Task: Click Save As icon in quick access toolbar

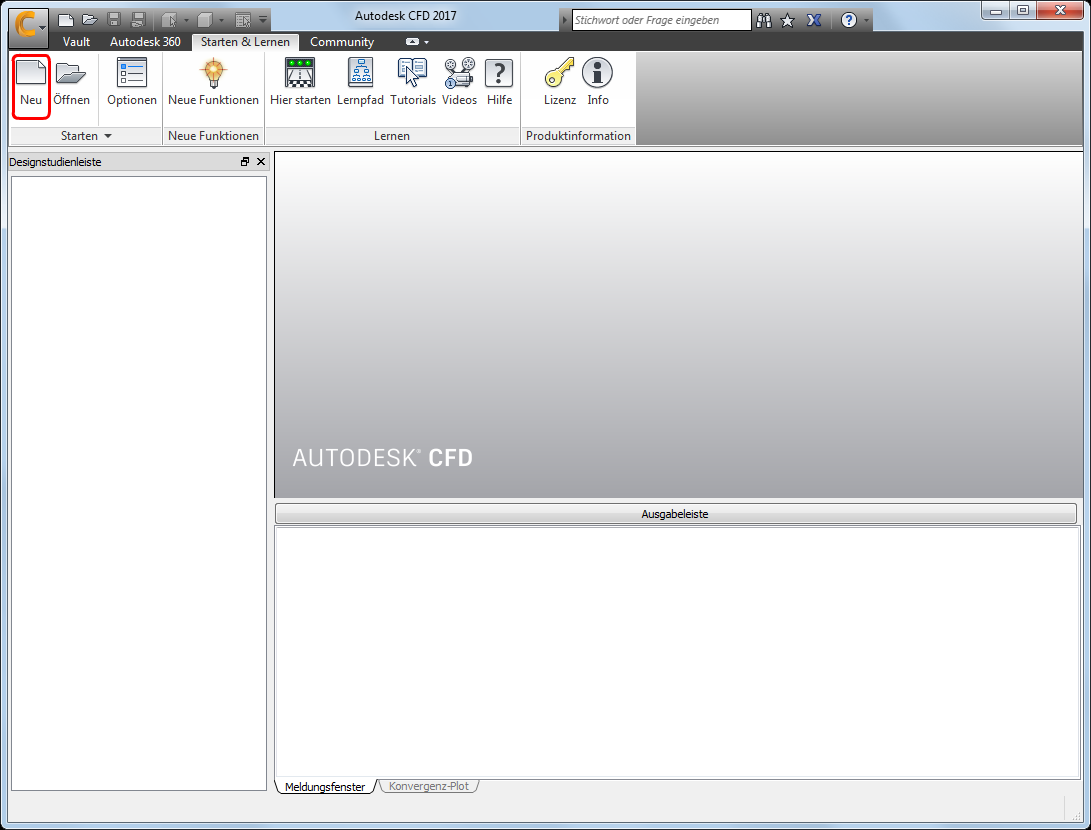Action: (138, 20)
